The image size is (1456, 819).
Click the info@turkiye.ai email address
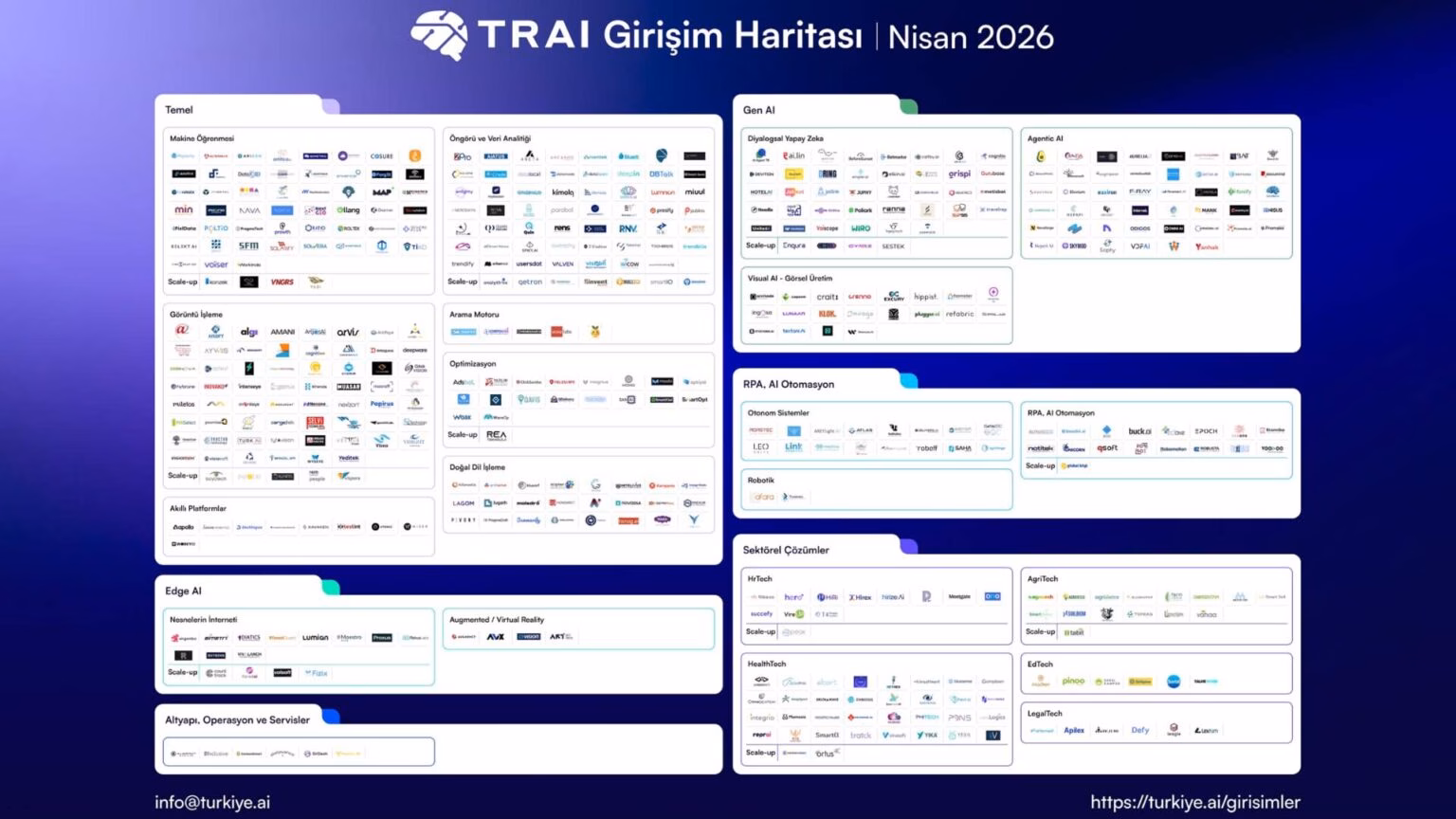pos(212,802)
